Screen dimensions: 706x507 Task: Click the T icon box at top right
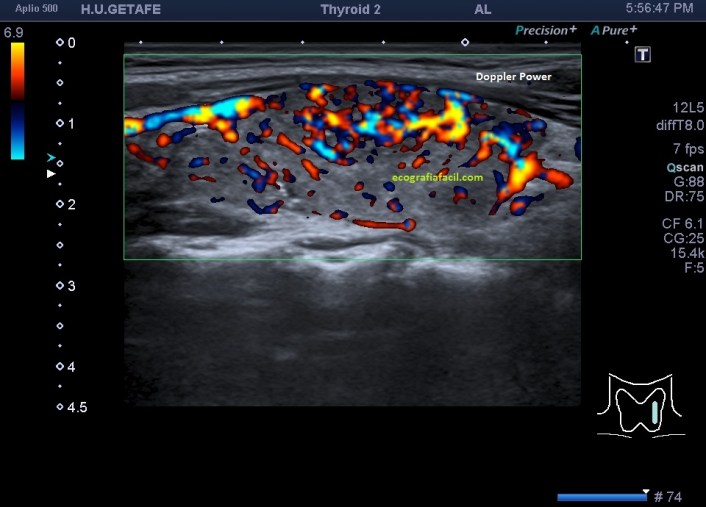pyautogui.click(x=642, y=54)
